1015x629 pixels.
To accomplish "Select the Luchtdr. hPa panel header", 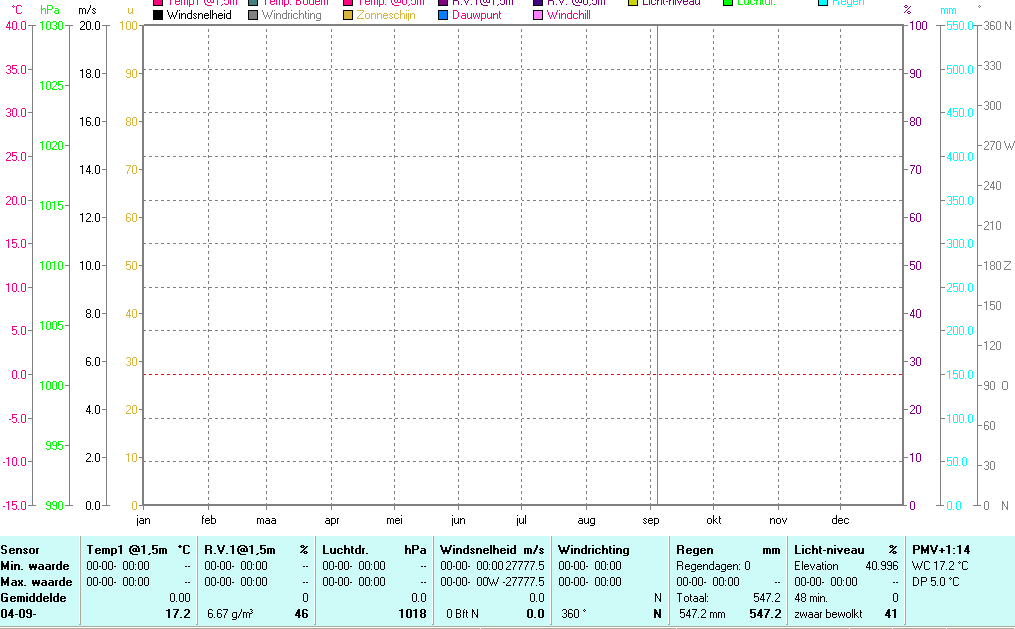I will click(x=373, y=549).
